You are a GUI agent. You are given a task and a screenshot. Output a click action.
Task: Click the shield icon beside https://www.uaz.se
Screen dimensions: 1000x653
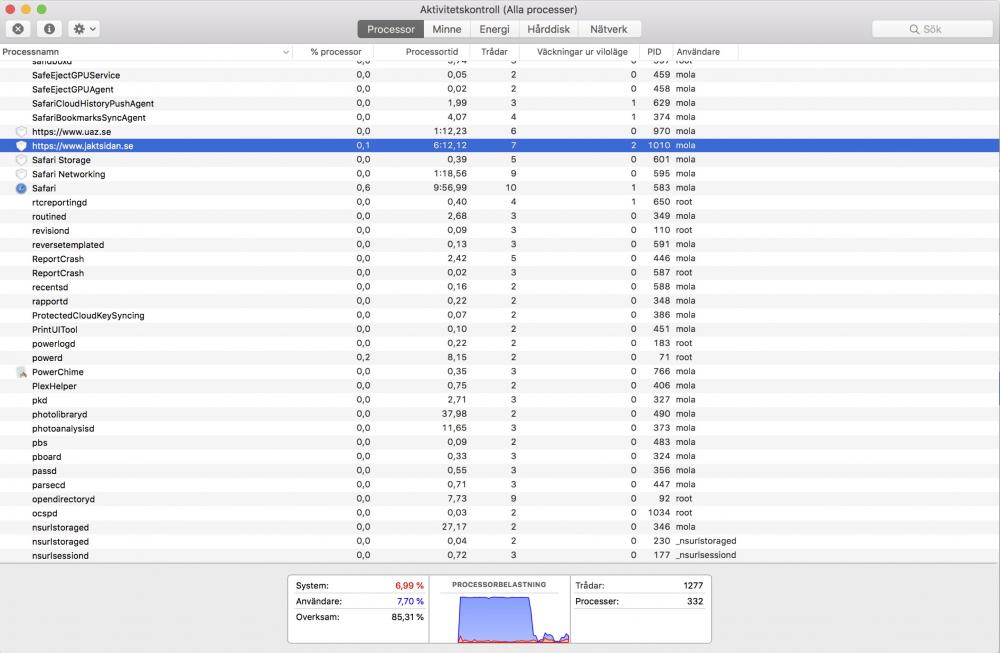point(21,132)
